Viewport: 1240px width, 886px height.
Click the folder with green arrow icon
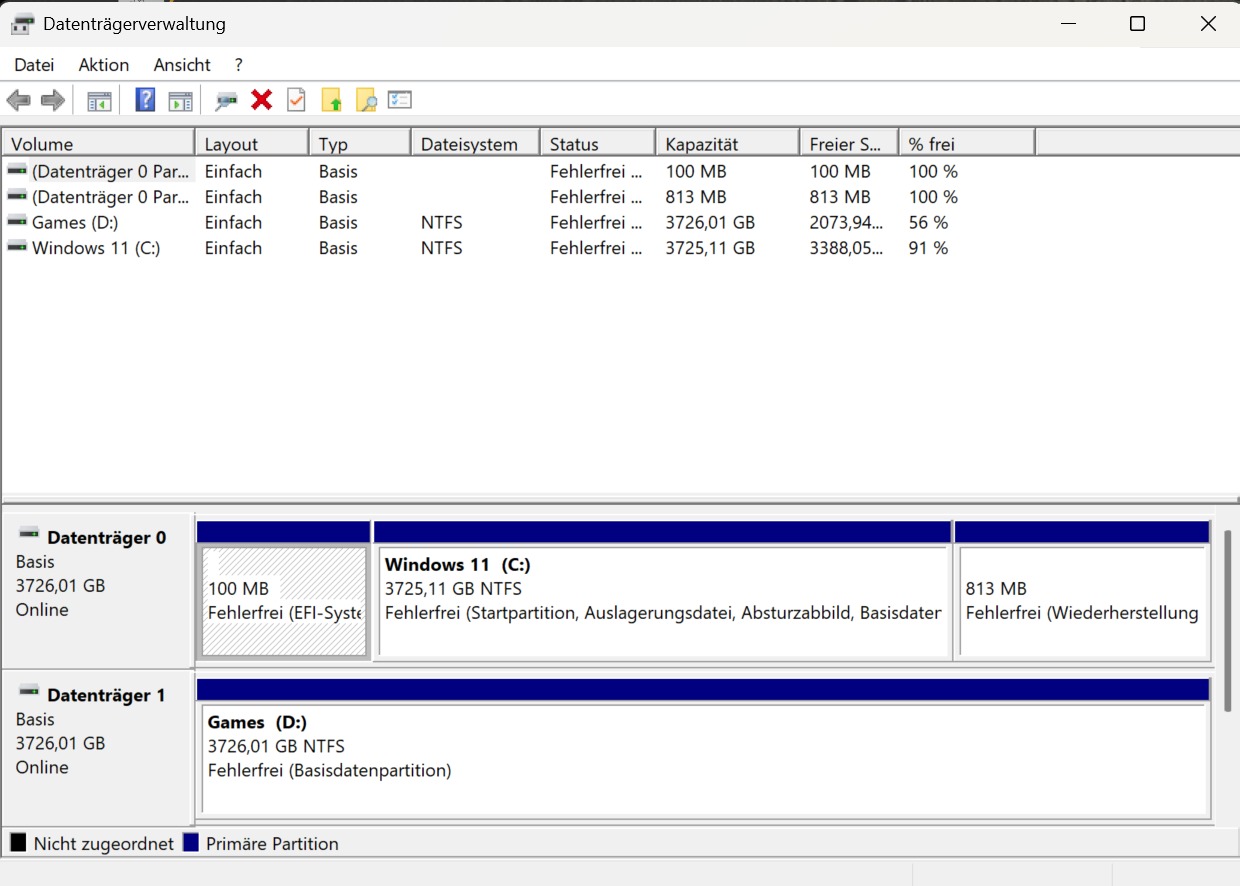332,100
